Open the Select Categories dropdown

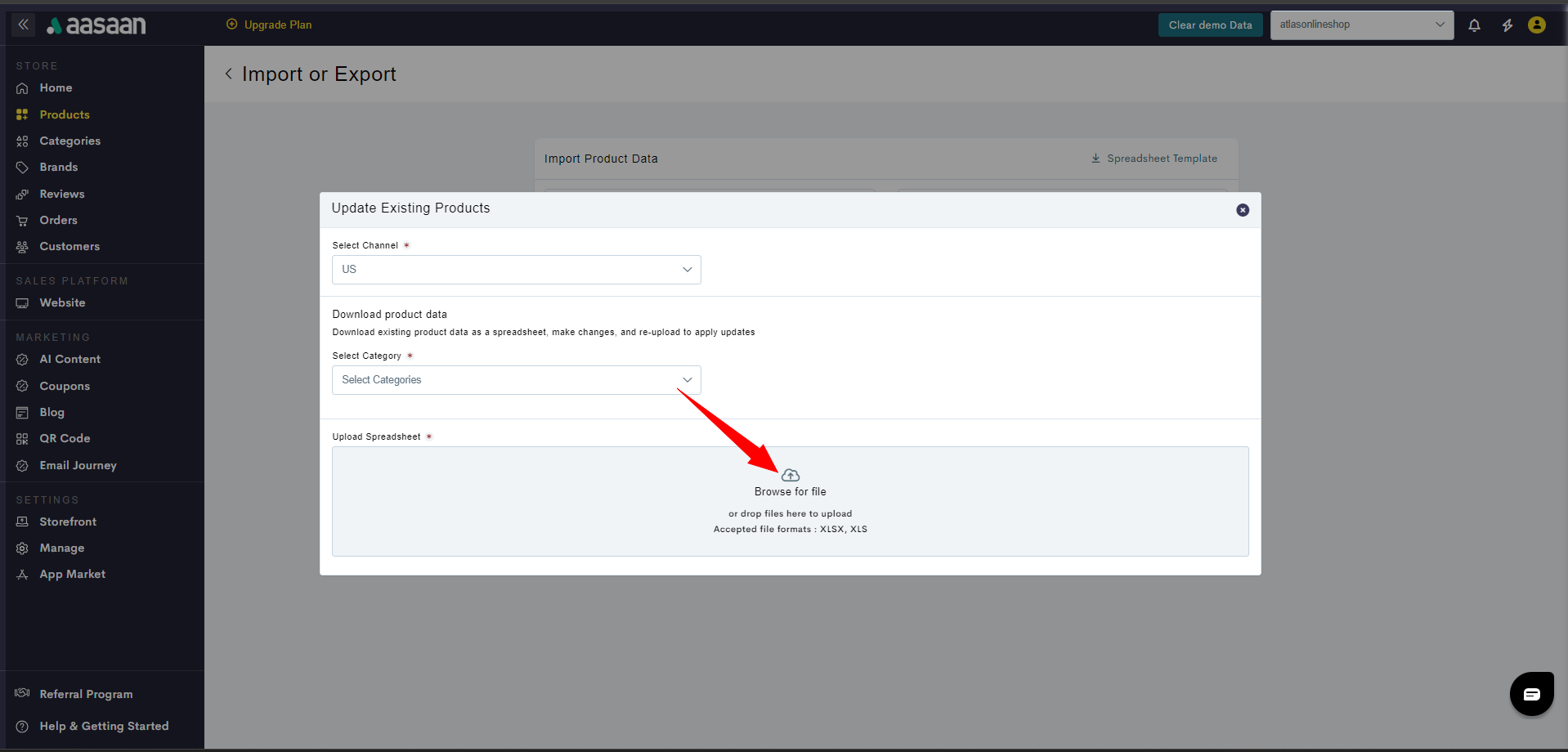coord(516,380)
